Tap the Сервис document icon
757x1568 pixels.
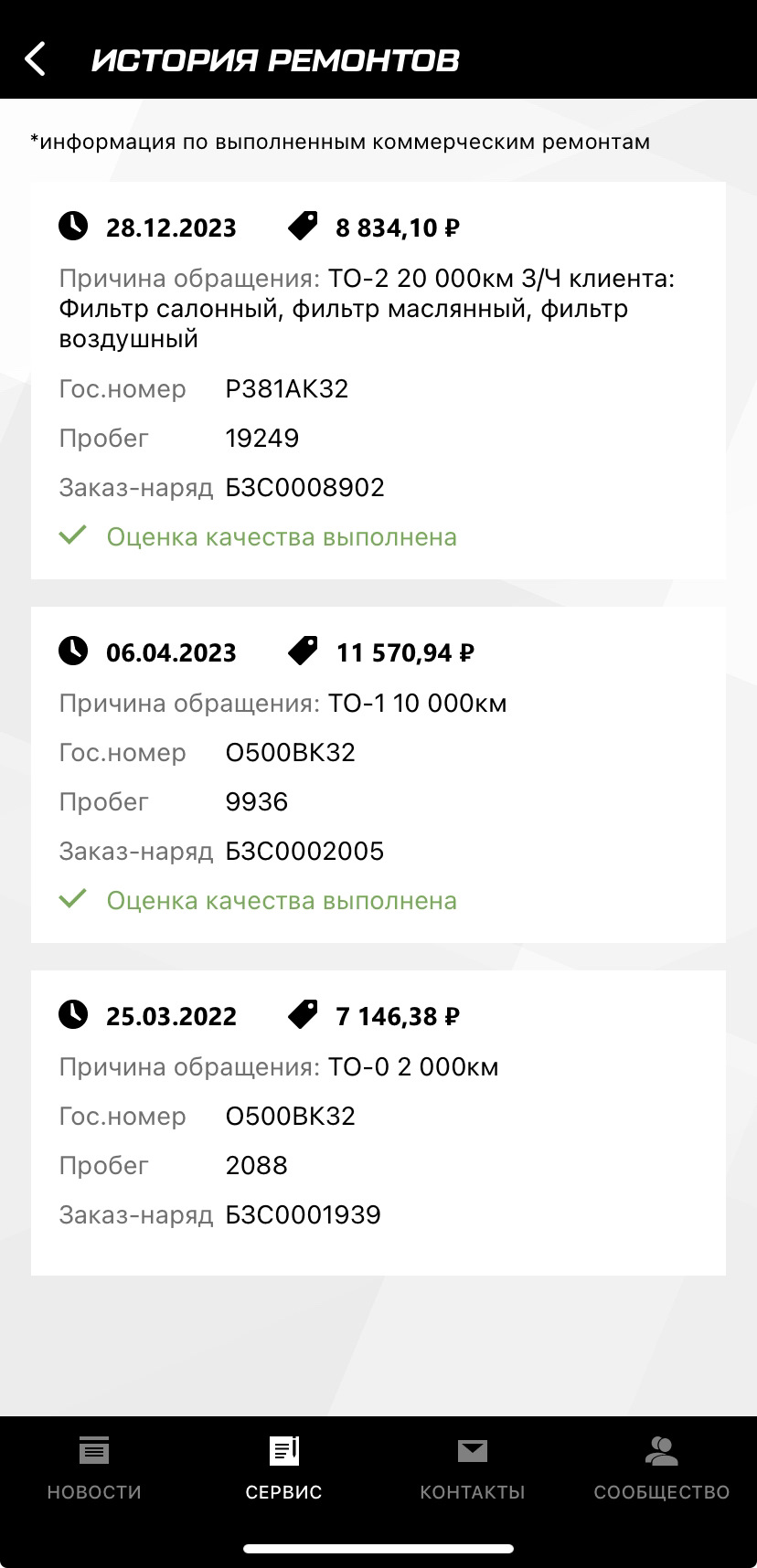[x=283, y=1450]
